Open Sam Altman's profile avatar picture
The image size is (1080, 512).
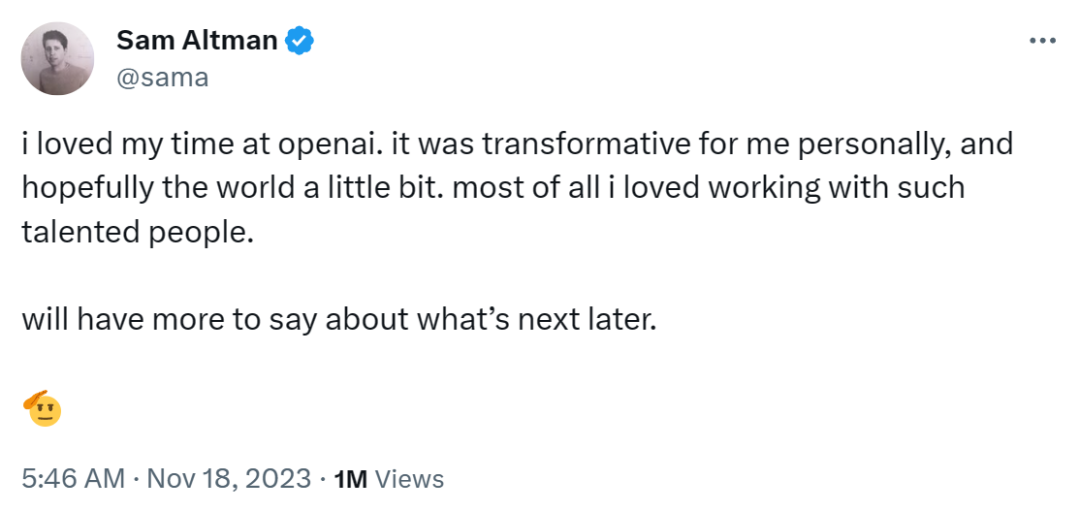pos(58,59)
